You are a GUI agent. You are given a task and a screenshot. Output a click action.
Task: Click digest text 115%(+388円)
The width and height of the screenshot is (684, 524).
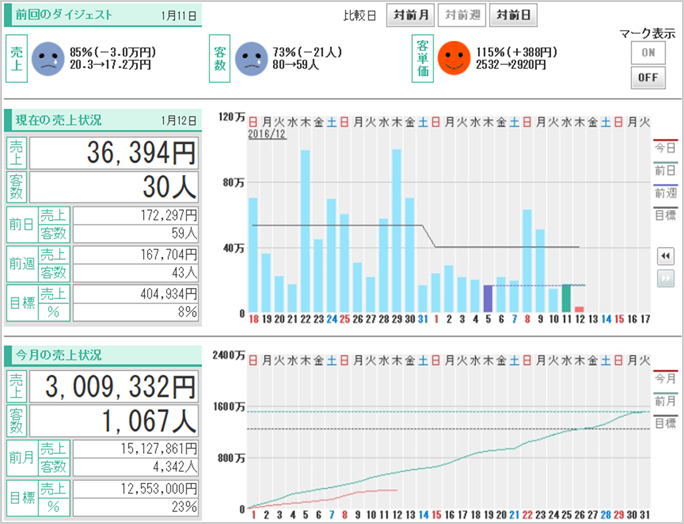point(517,52)
